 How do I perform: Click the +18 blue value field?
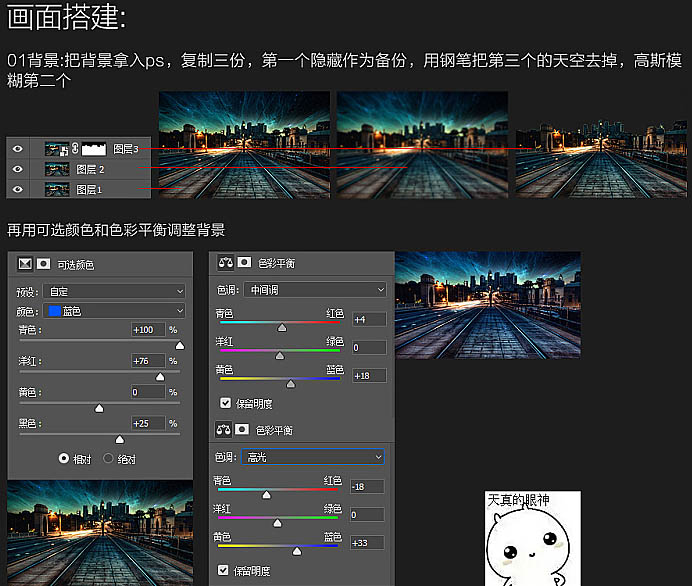tap(369, 376)
